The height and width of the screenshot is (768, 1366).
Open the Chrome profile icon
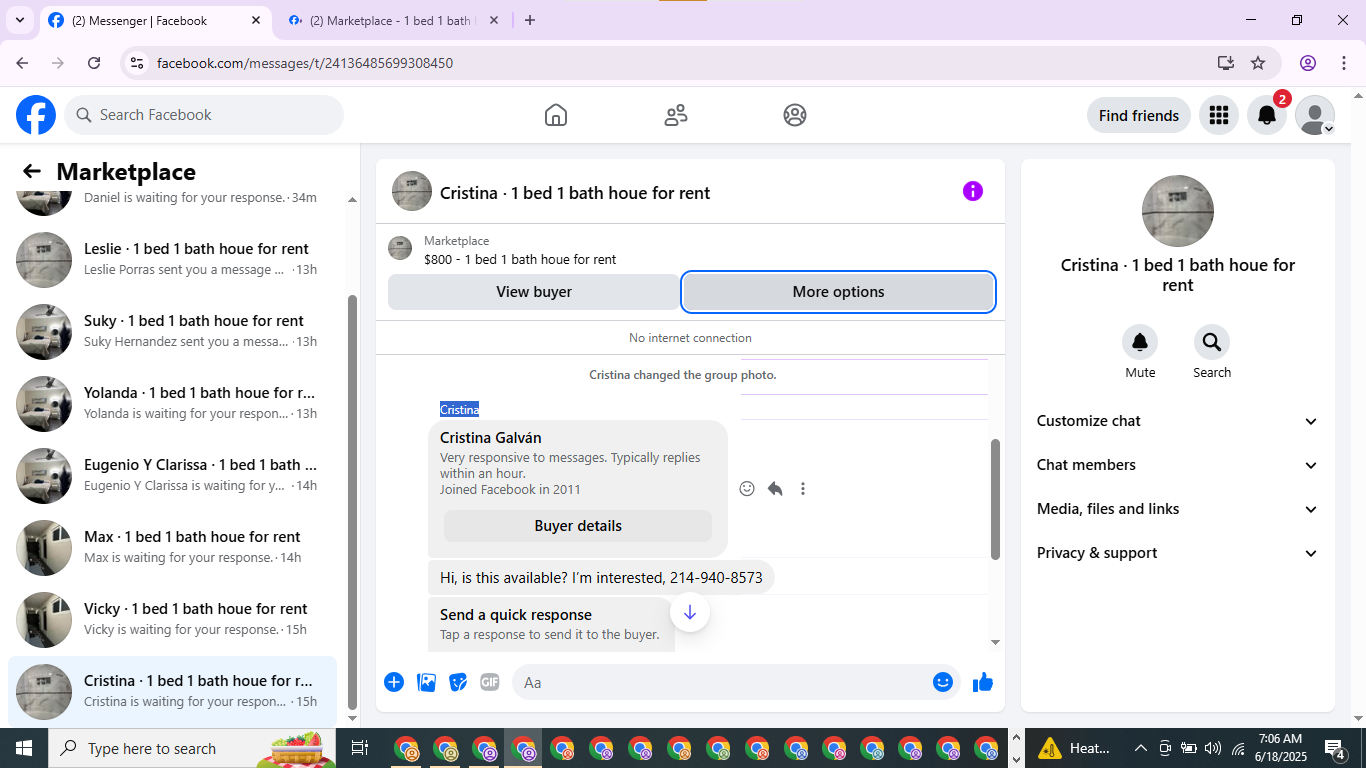pyautogui.click(x=1308, y=63)
